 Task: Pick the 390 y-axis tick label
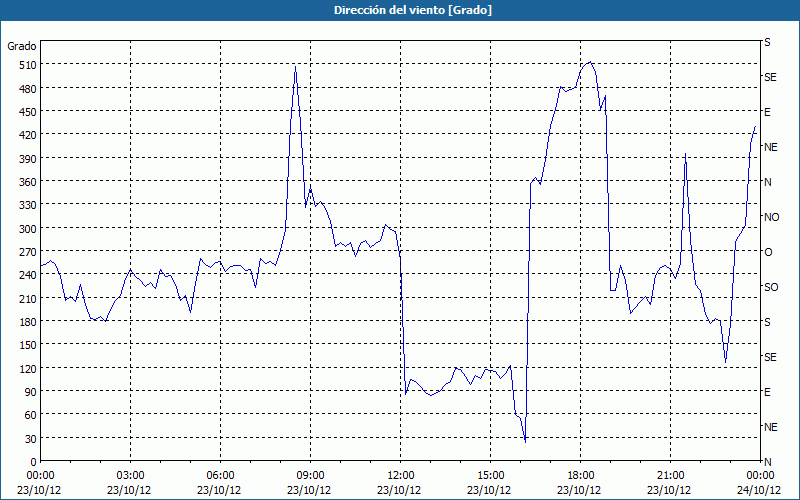click(28, 159)
